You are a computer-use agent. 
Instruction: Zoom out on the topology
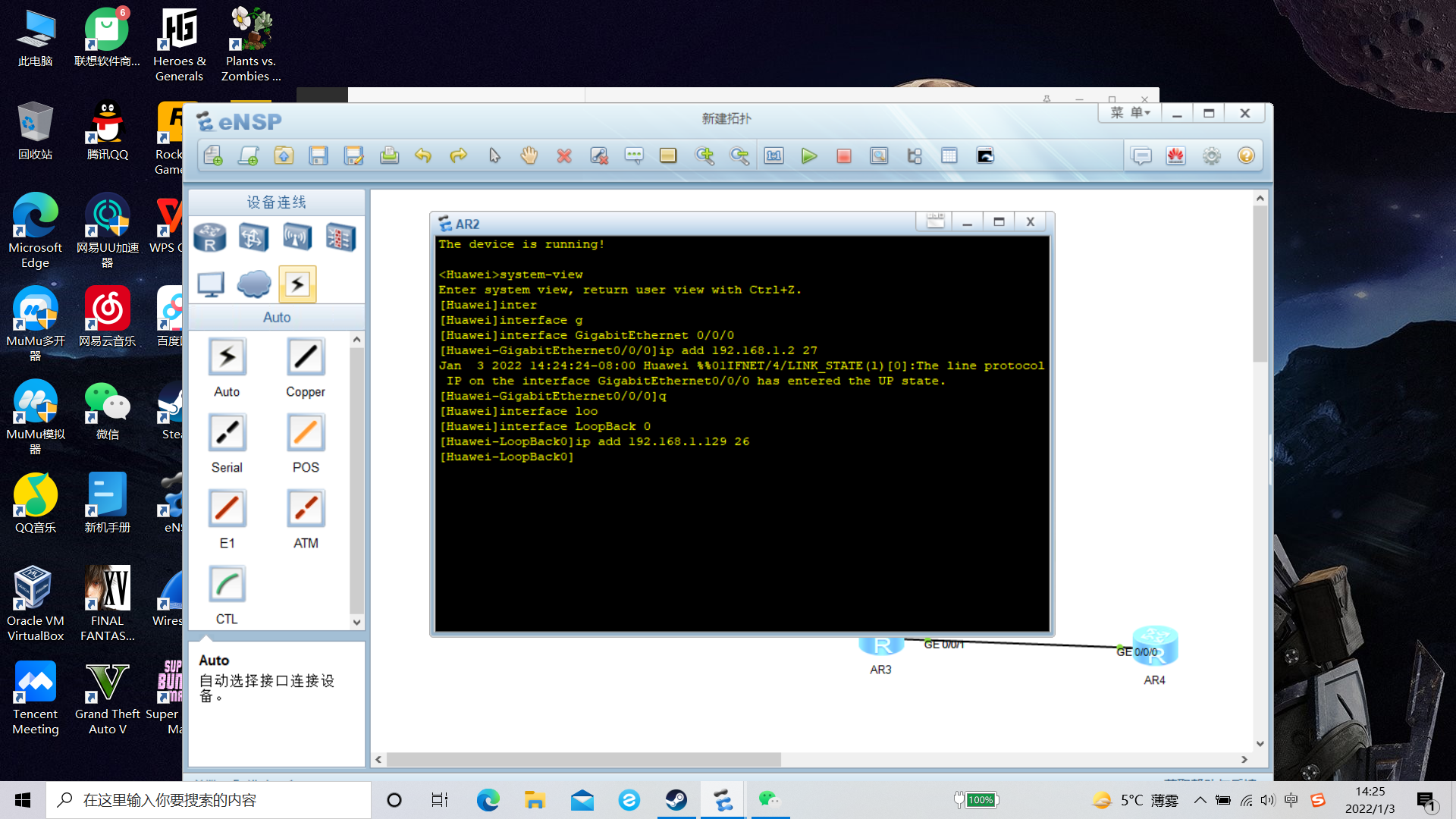[739, 155]
